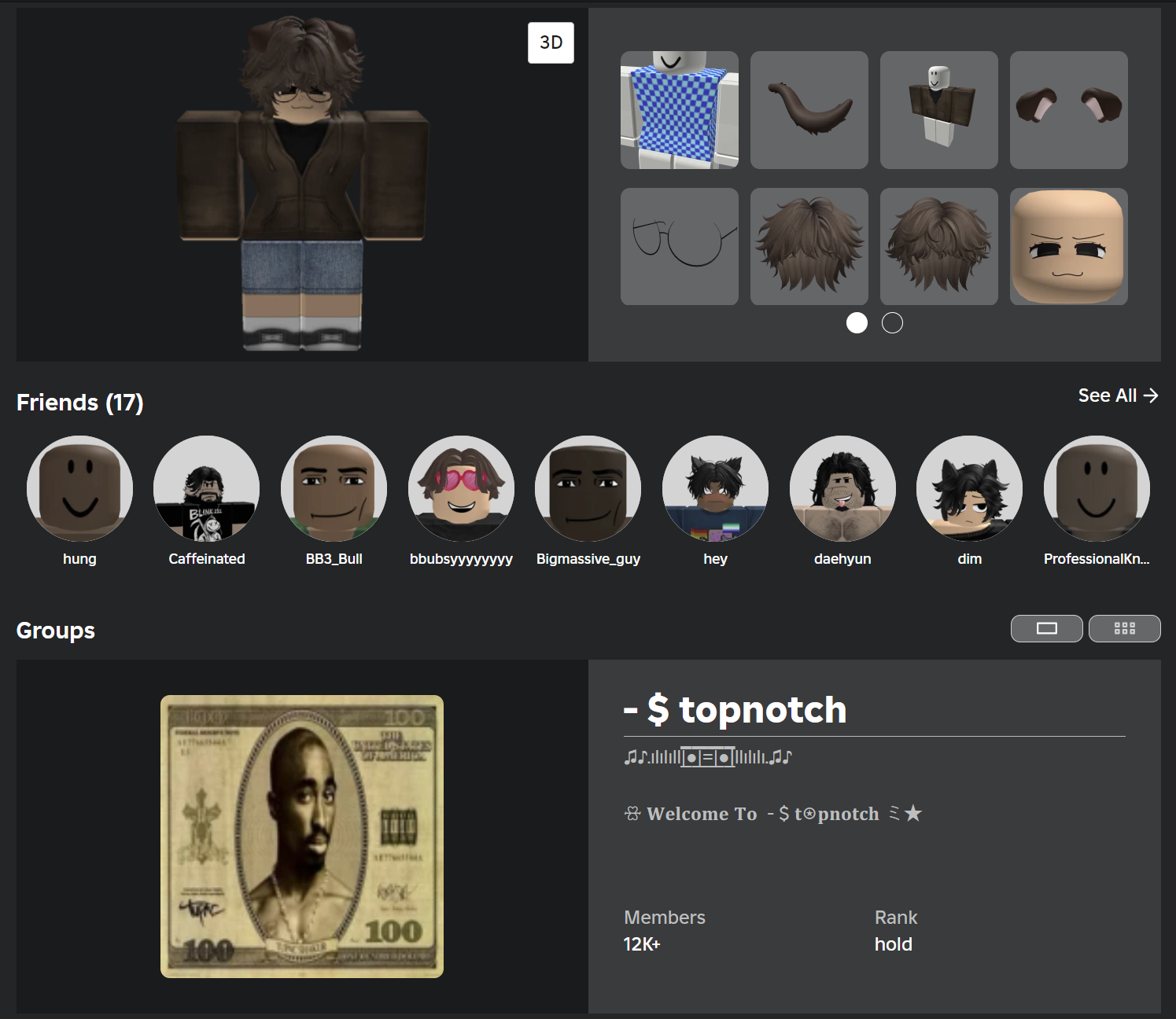Click the topnotch group banknote image
This screenshot has height=1019, width=1176.
(x=302, y=836)
